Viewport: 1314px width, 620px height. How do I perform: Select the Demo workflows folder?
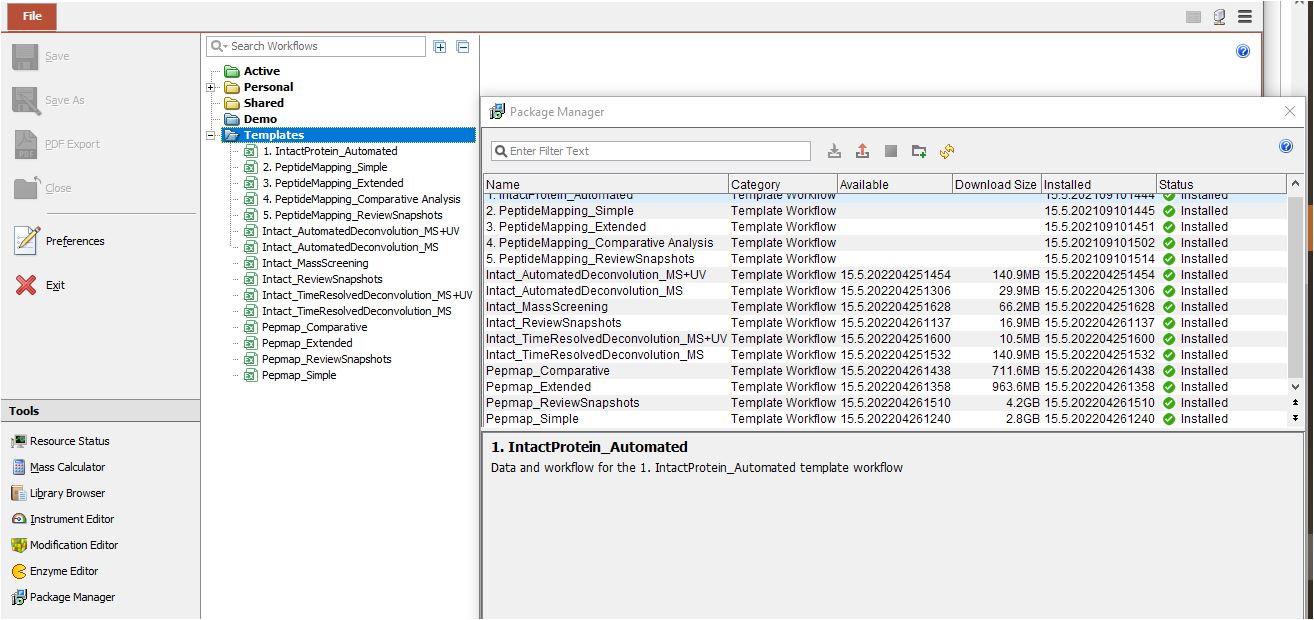click(251, 119)
